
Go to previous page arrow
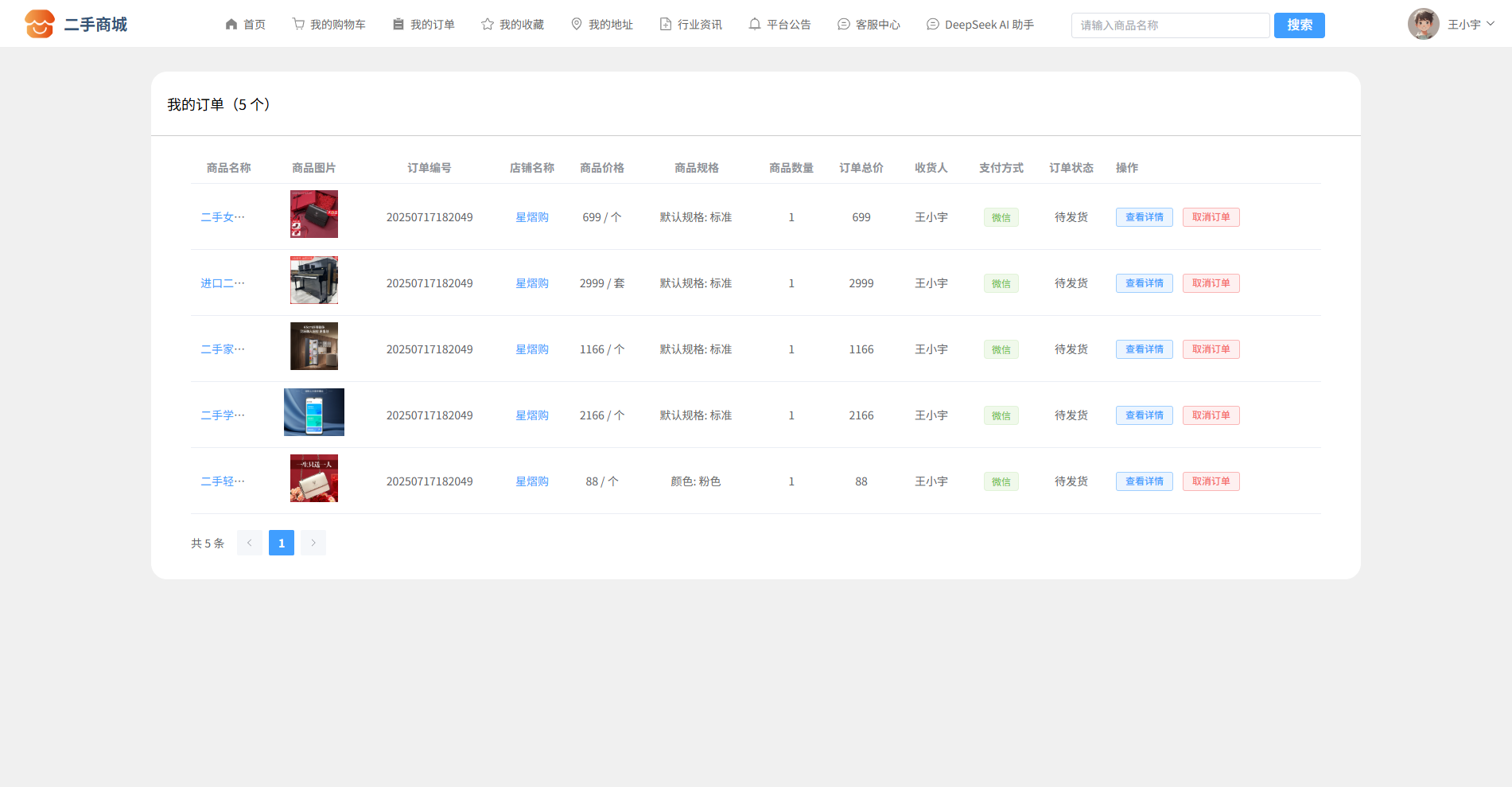click(x=250, y=543)
